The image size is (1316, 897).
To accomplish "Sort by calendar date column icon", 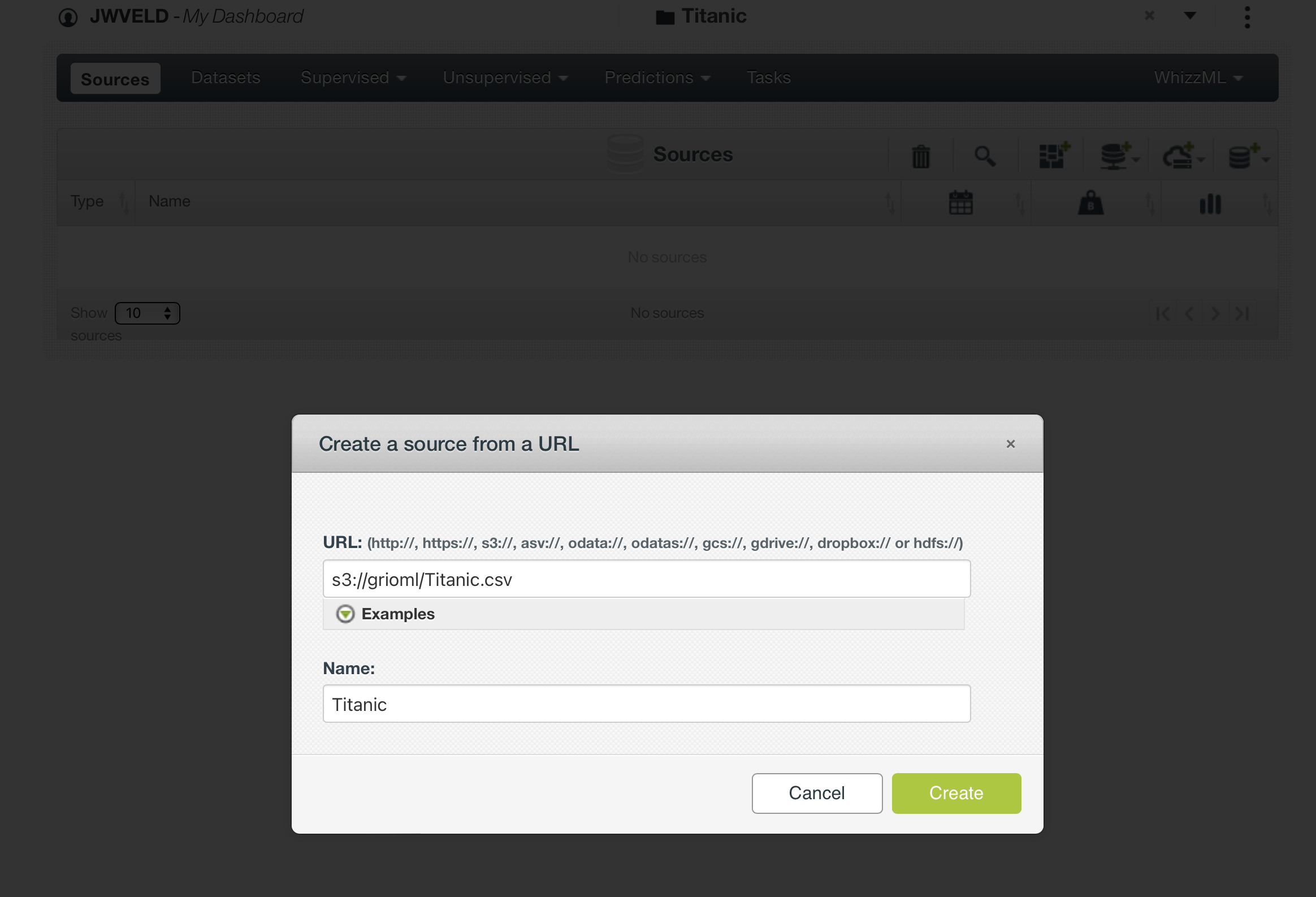I will coord(960,202).
